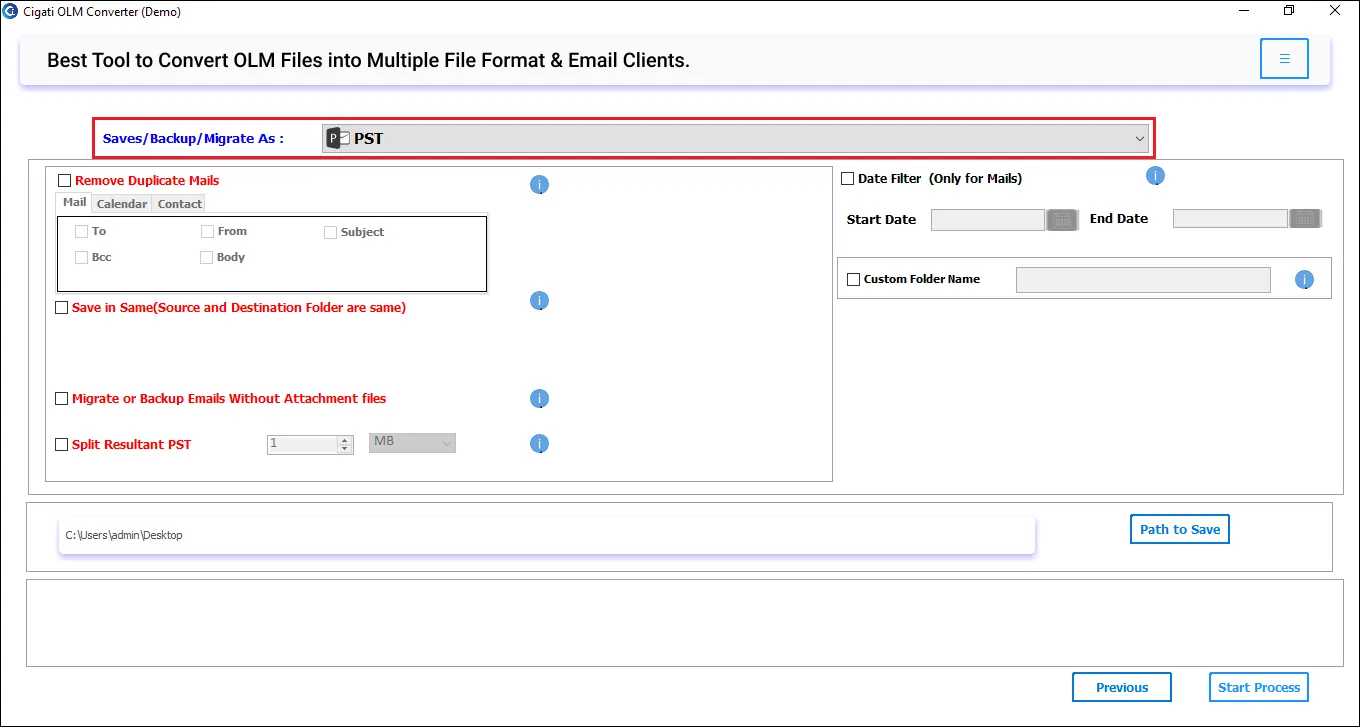Restore down the application window
The image size is (1360, 727).
click(x=1289, y=11)
